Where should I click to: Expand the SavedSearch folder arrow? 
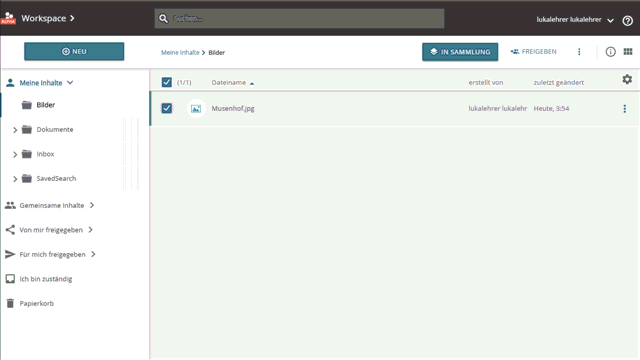[x=15, y=179]
